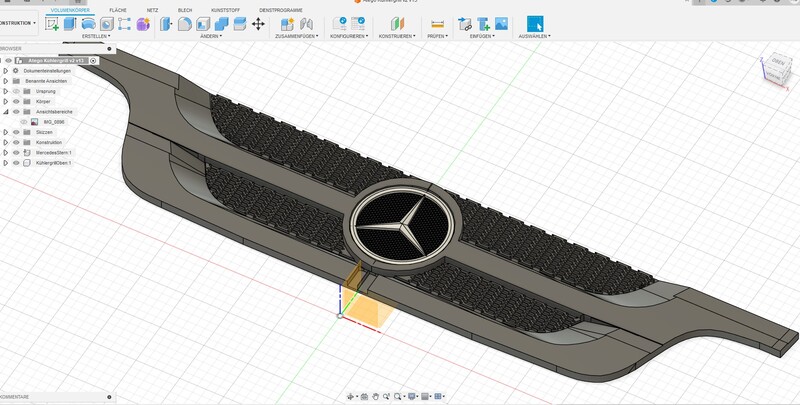Open the ZUSAMMENFÜGEN dropdown menu
The image size is (800, 405).
pyautogui.click(x=296, y=36)
